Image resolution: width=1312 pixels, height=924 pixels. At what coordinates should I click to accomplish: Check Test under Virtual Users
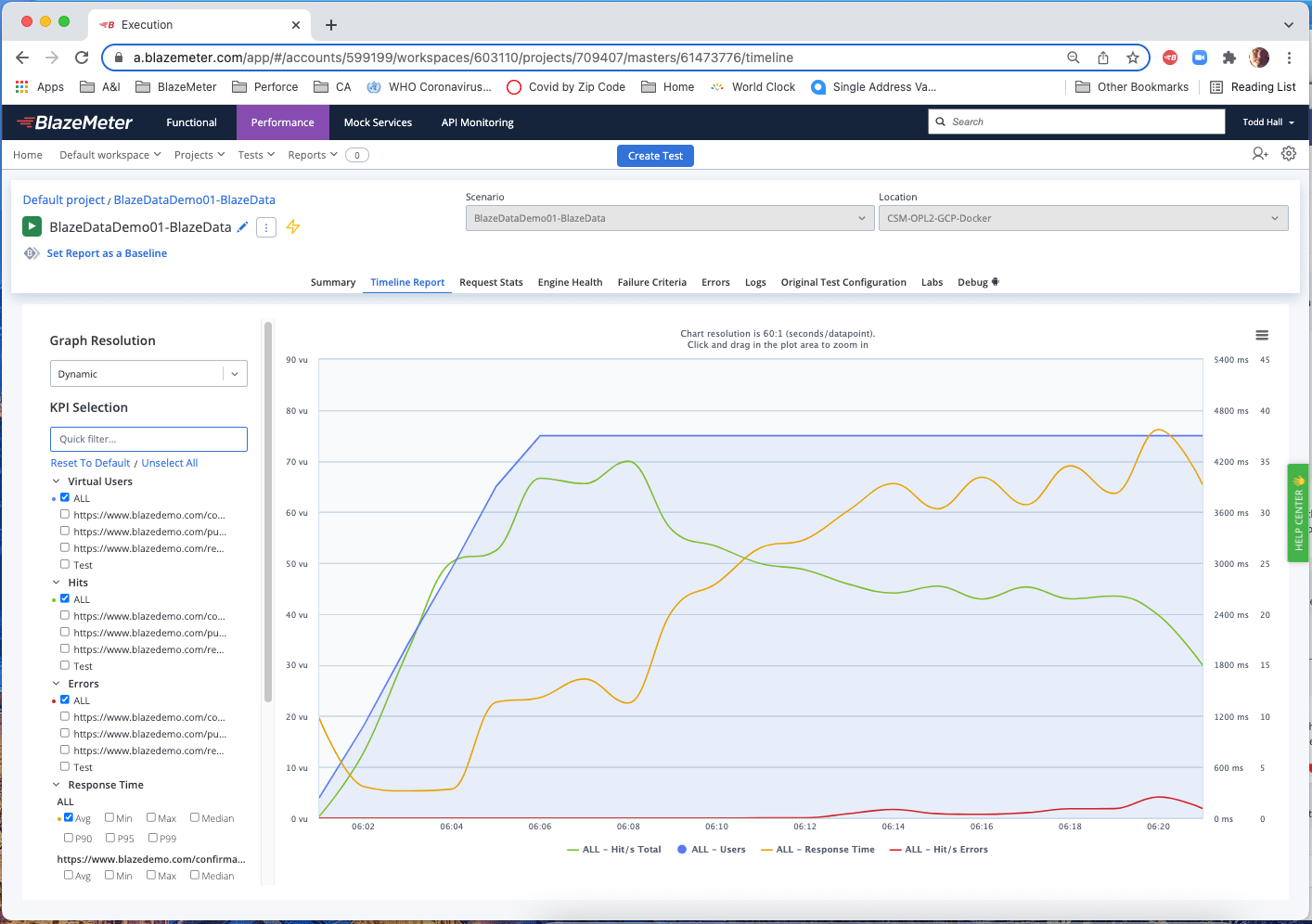tap(65, 564)
